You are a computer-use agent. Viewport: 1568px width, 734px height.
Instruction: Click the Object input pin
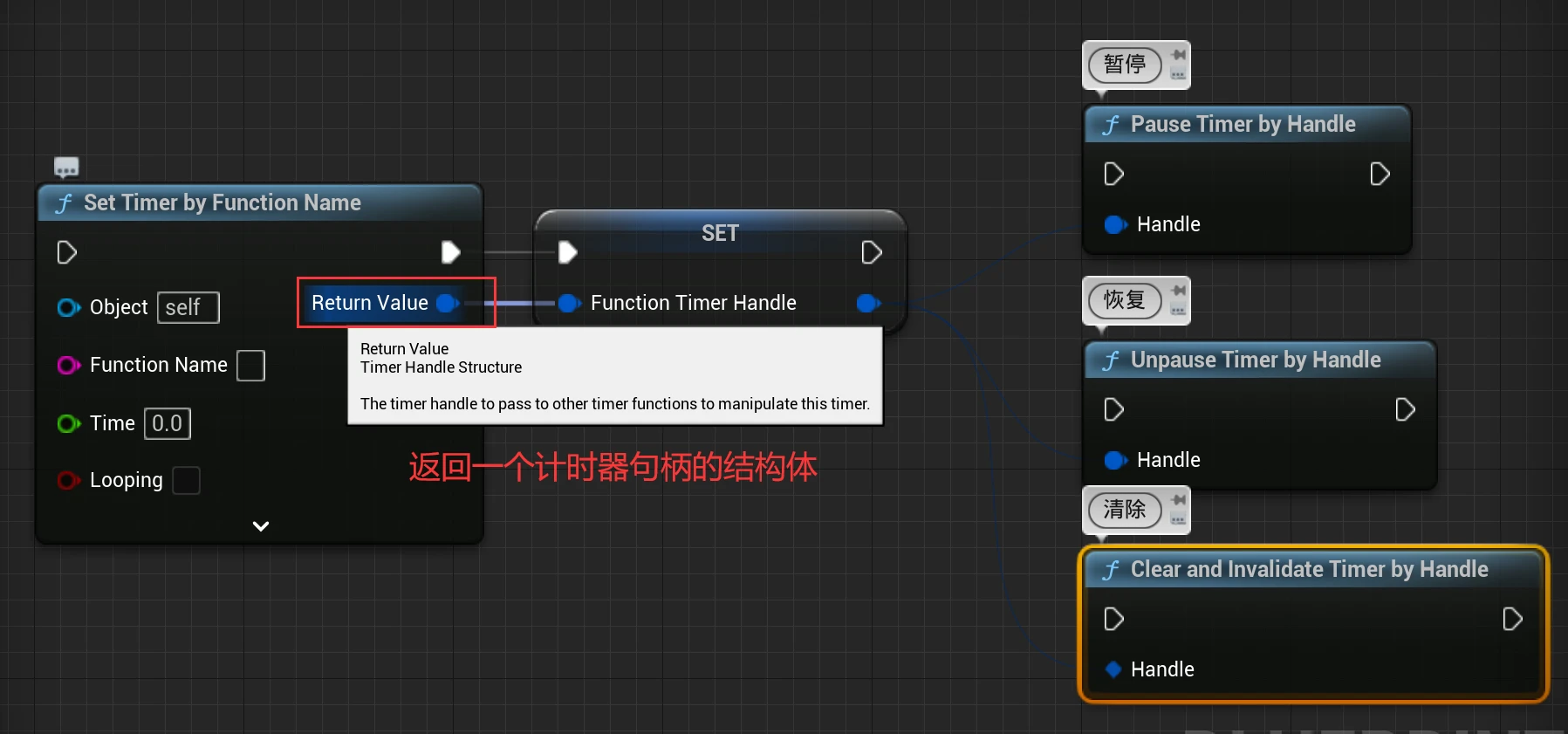coord(68,307)
